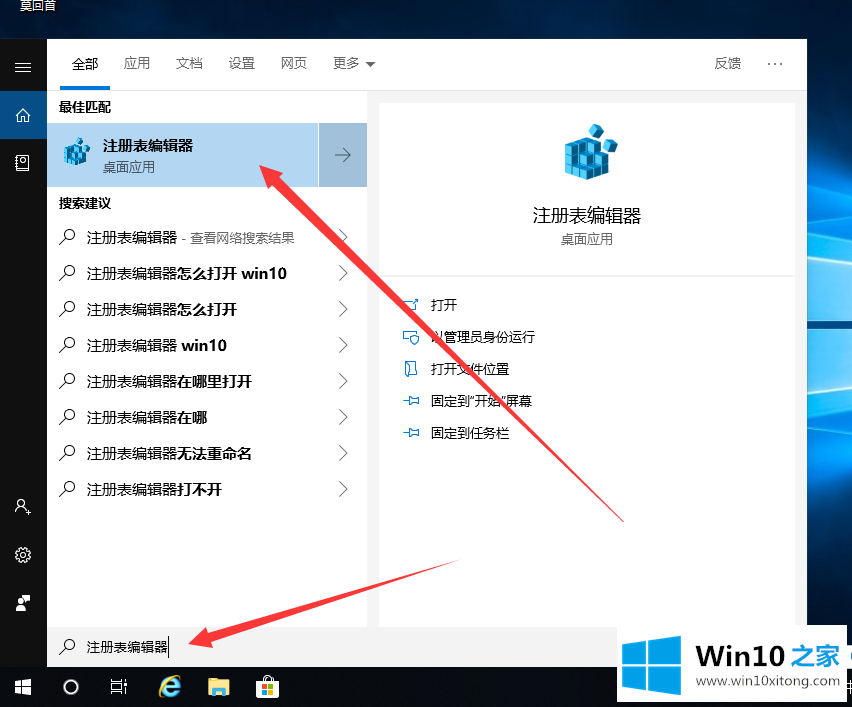
Task: Open the Settings gear in the sidebar
Action: click(23, 555)
